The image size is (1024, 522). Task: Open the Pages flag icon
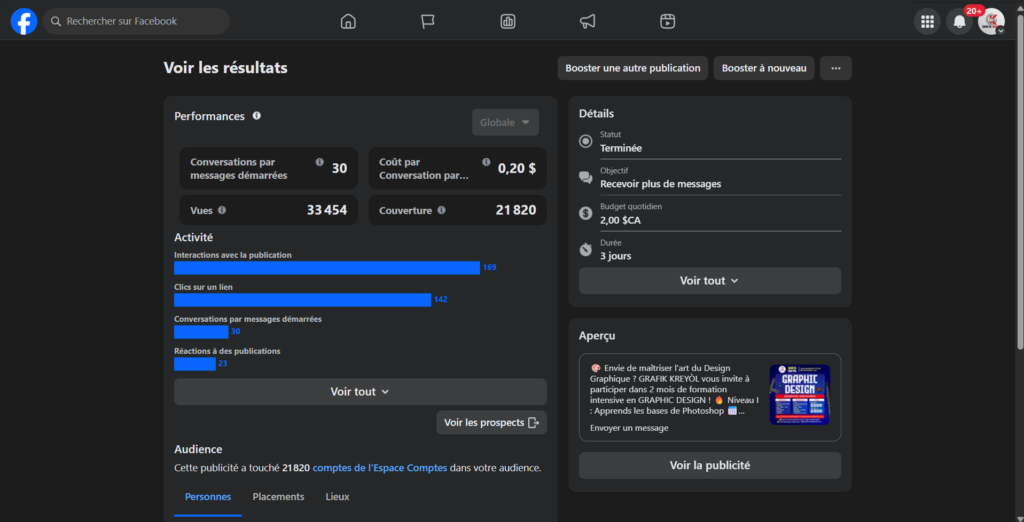tap(428, 21)
